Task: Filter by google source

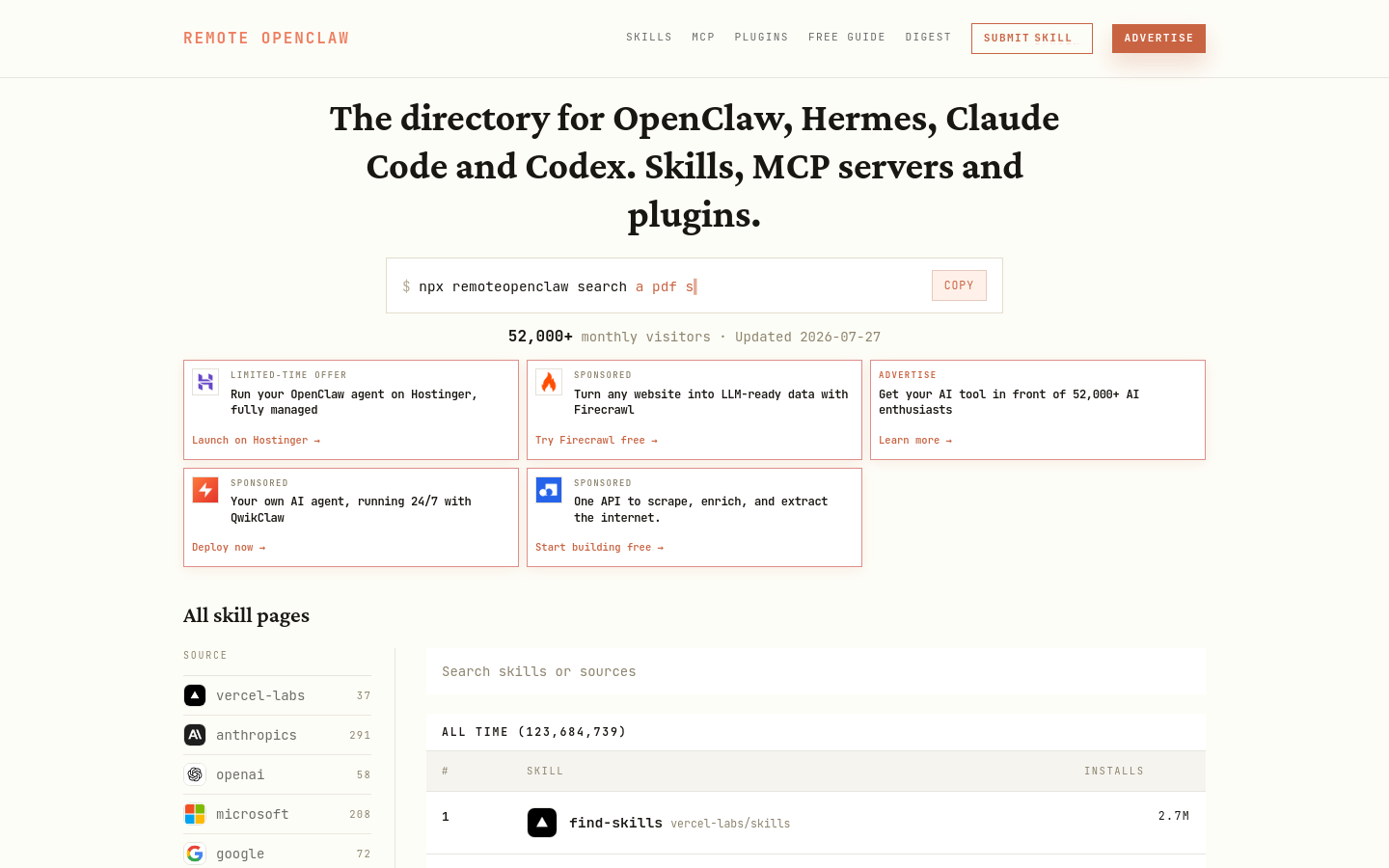Action: click(x=278, y=854)
